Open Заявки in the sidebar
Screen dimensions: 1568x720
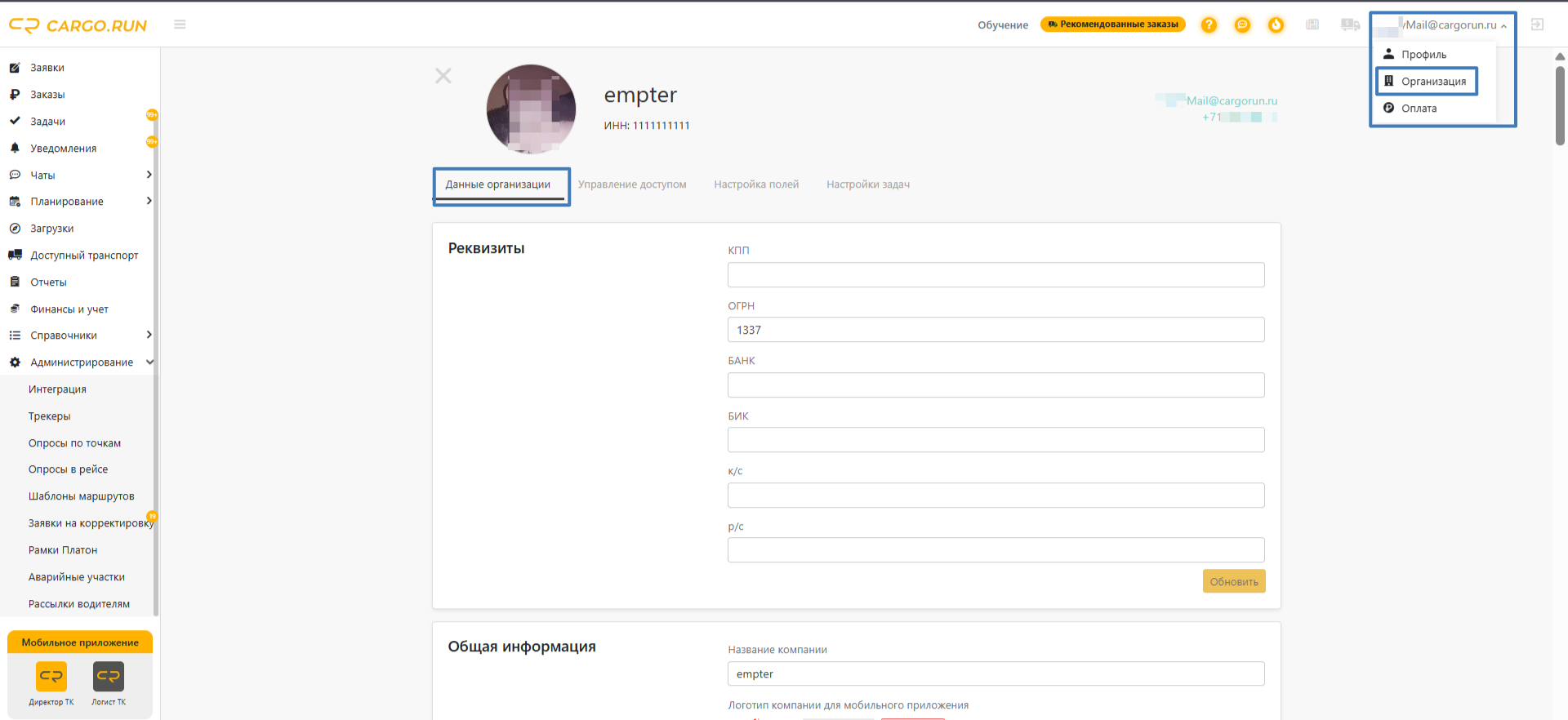pos(47,68)
